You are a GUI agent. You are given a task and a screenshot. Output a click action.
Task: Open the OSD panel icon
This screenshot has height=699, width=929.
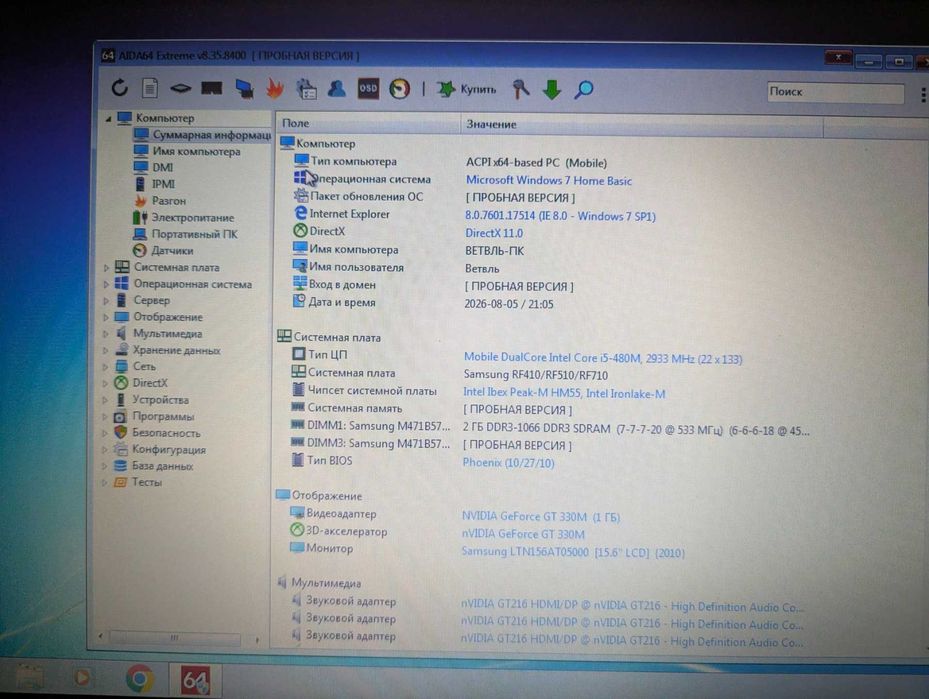pos(368,89)
